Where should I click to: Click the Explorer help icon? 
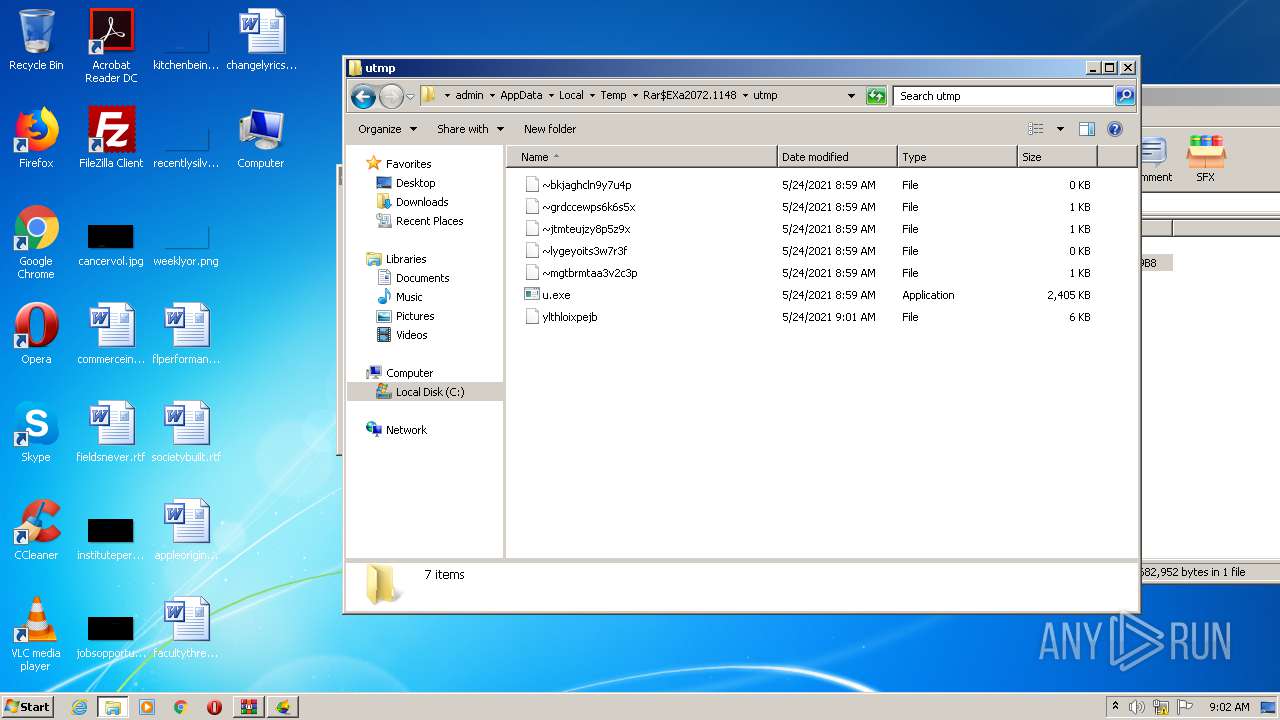point(1115,129)
